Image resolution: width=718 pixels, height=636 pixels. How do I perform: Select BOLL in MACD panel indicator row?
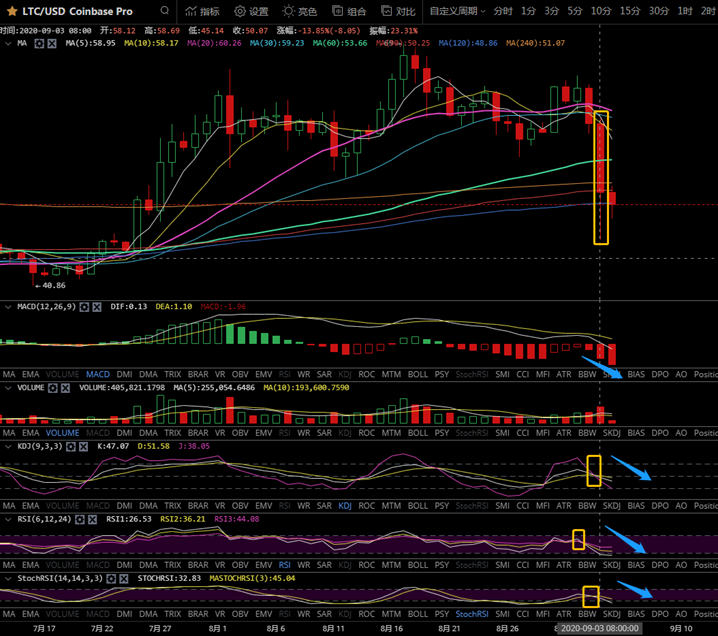(x=418, y=373)
